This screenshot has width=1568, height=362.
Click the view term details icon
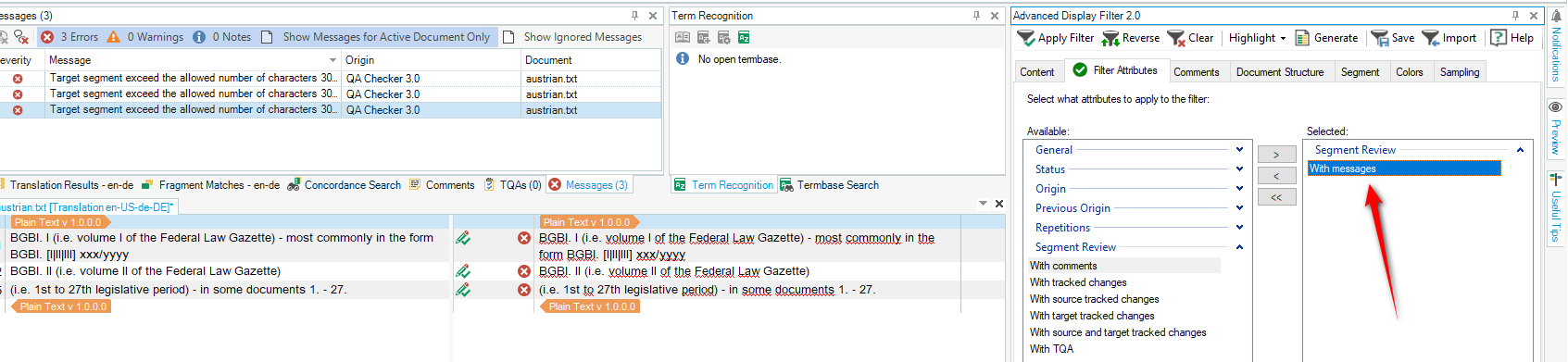pos(683,38)
